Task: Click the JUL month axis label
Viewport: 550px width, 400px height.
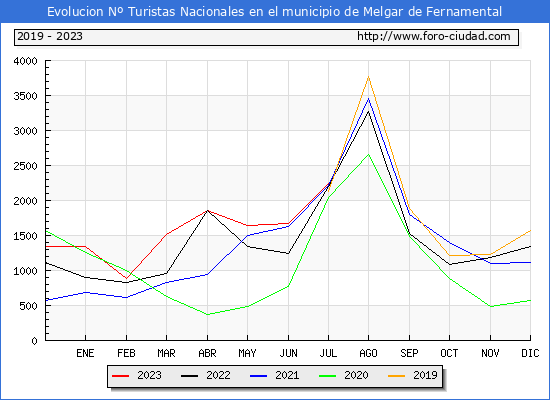Action: point(328,353)
